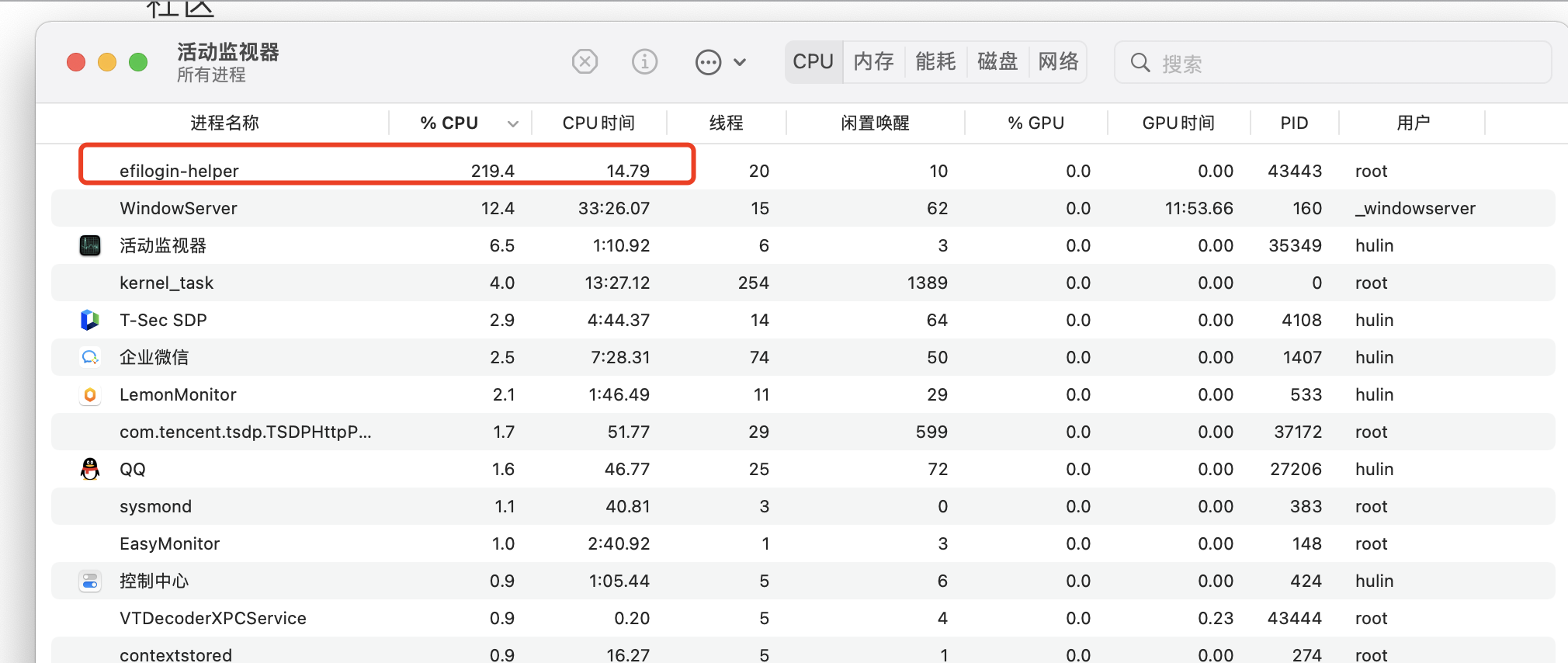Click the green full-screen window button
The width and height of the screenshot is (1568, 663).
click(x=138, y=62)
